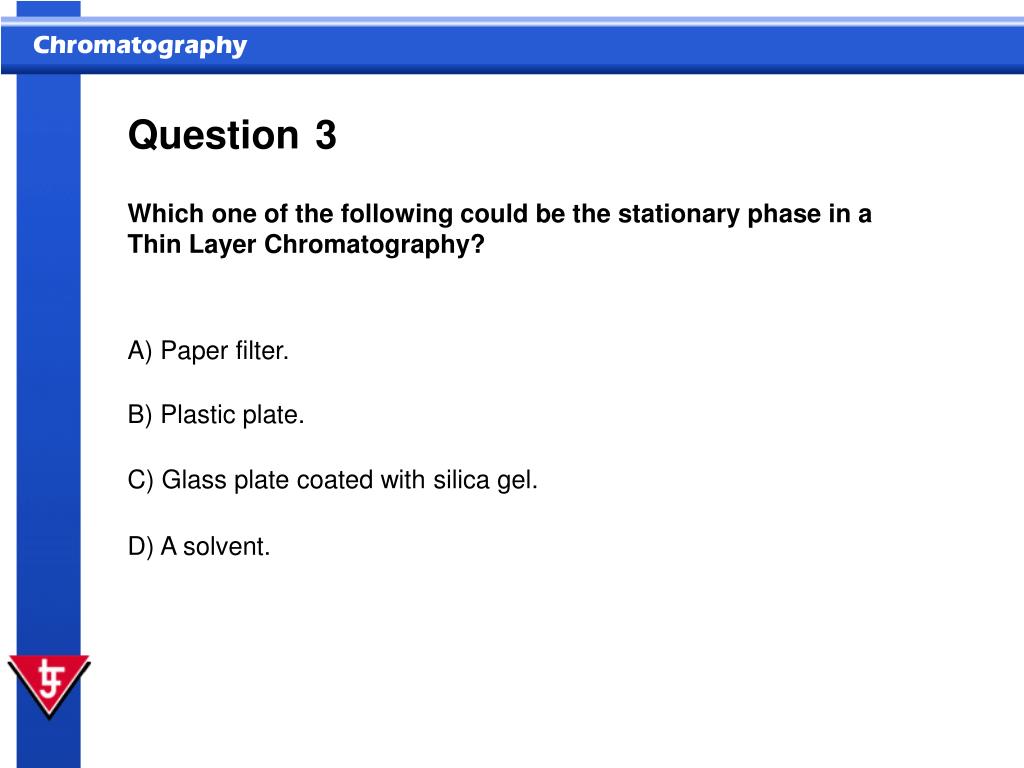Select answer B) Plastic plate

click(216, 415)
